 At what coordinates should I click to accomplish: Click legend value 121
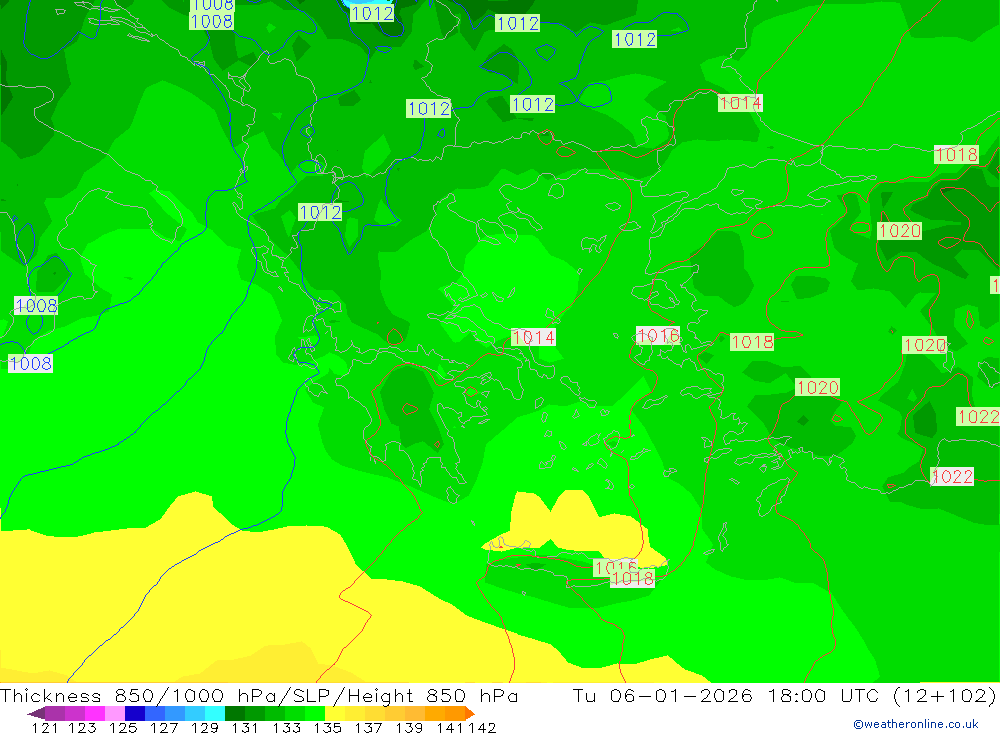[x=45, y=727]
